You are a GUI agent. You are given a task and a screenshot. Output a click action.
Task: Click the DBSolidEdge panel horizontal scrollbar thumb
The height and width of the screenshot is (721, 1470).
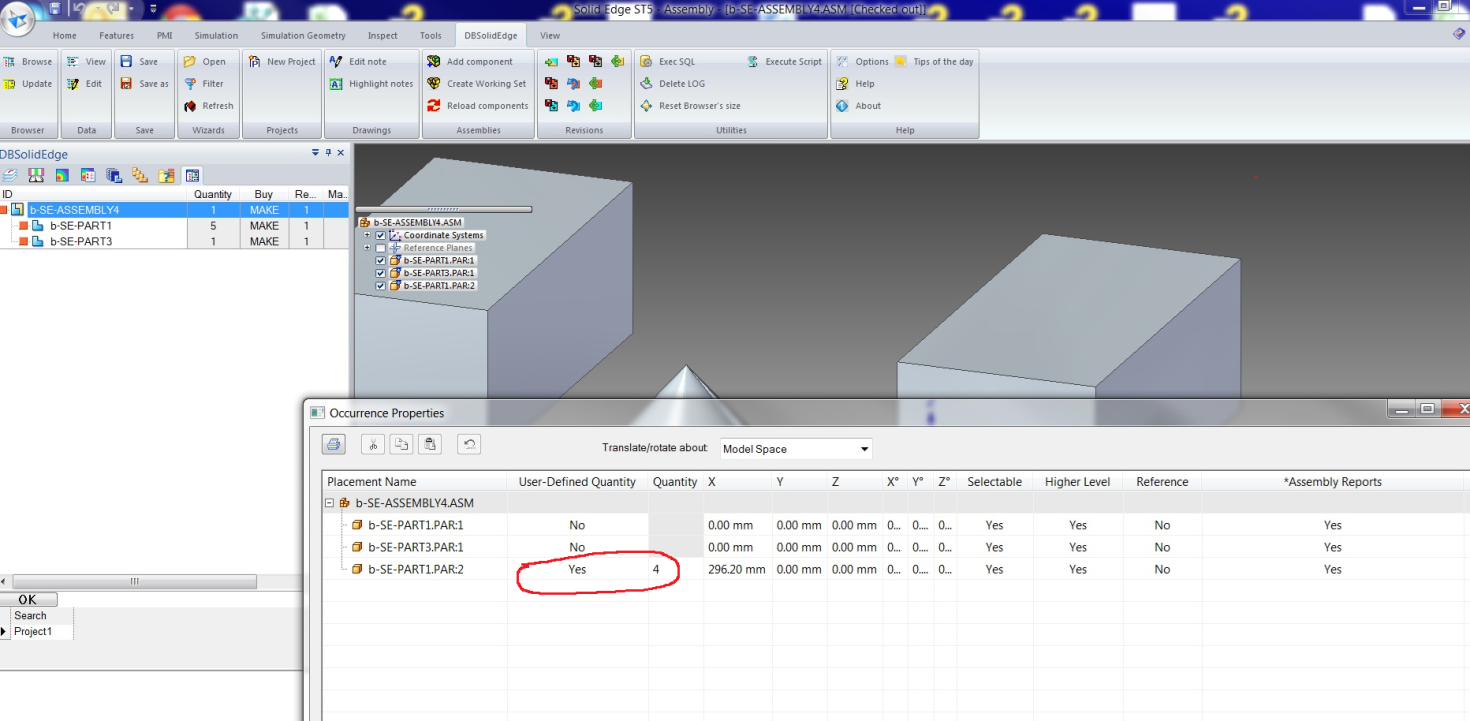[x=135, y=582]
